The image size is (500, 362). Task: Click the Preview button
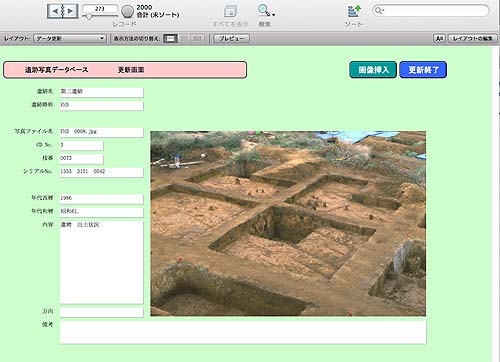point(231,39)
